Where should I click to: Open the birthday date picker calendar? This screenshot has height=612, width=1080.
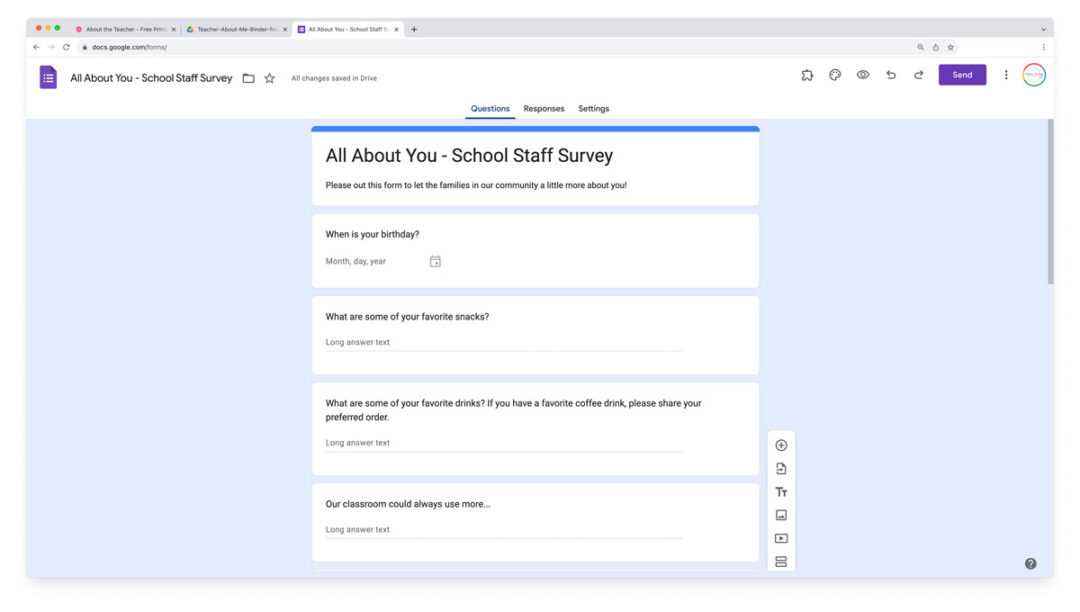435,262
